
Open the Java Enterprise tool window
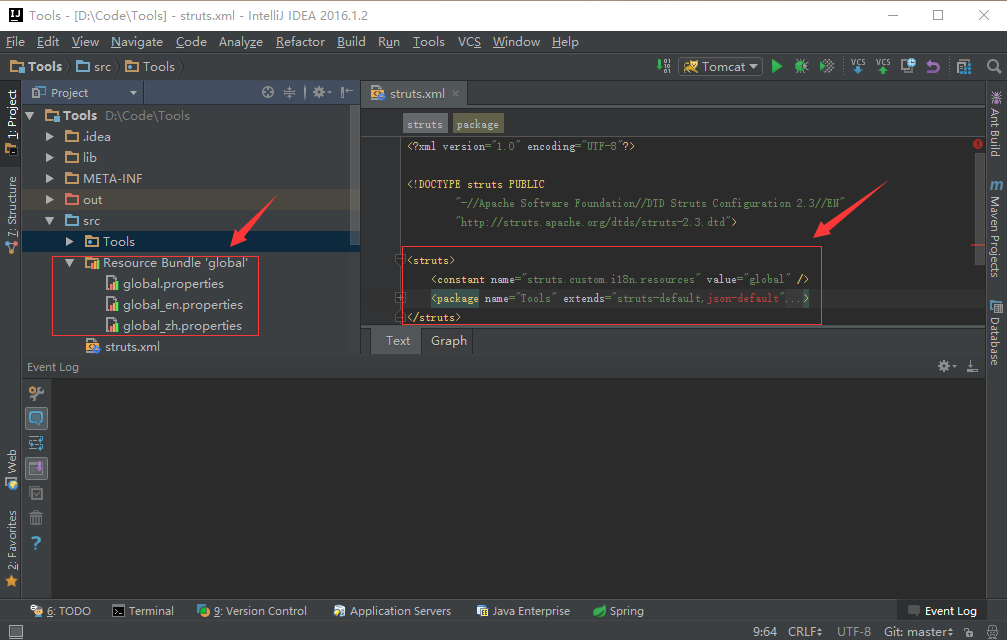[523, 610]
